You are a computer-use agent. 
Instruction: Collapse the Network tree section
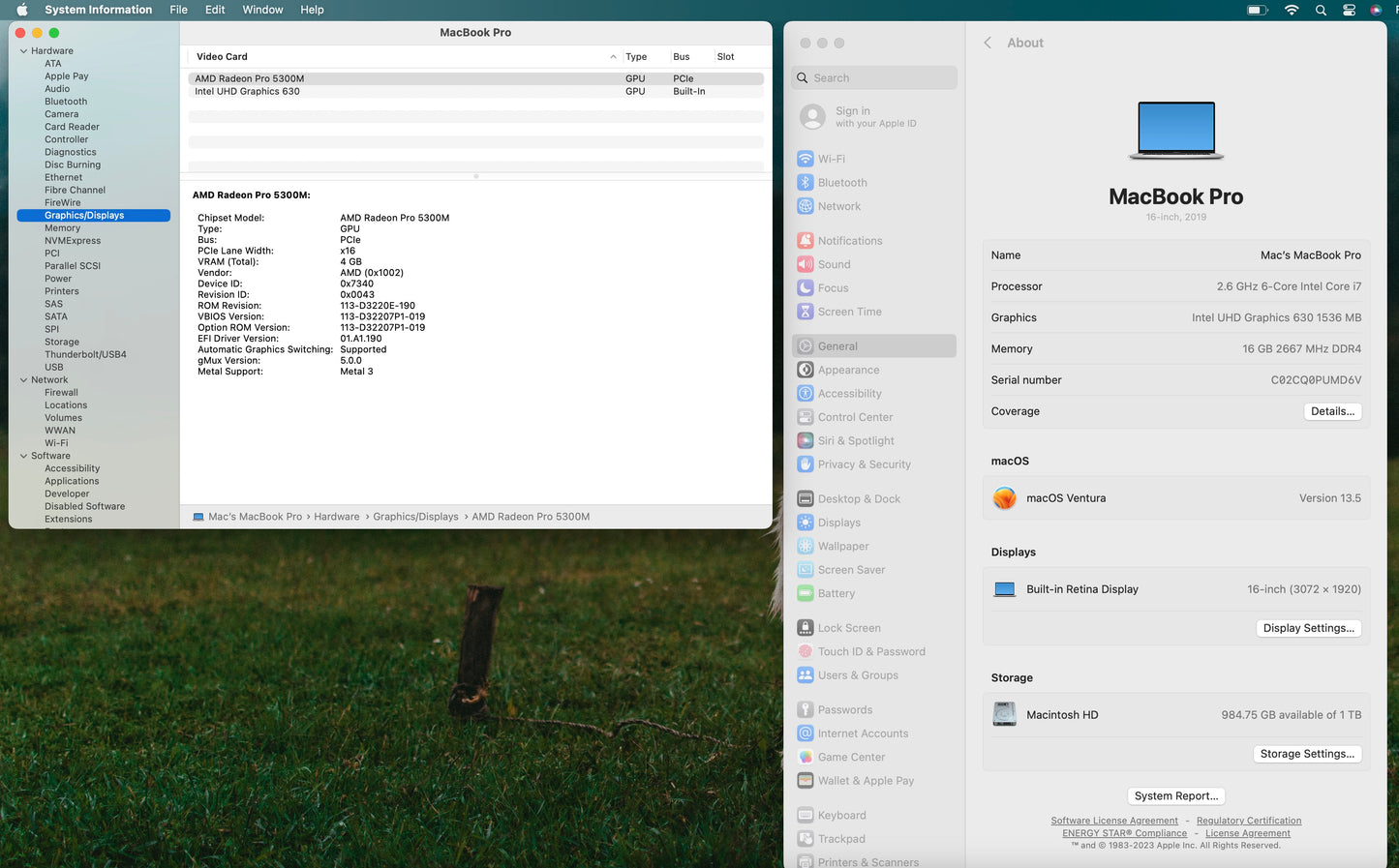coord(23,380)
